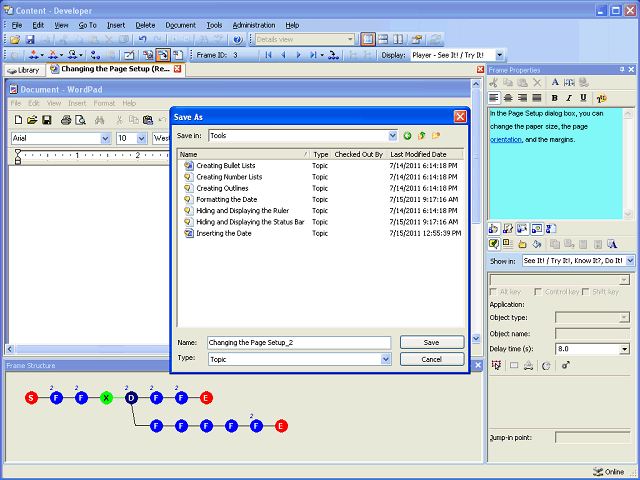Select the Formatting the Date topic row
The height and width of the screenshot is (480, 640).
(x=321, y=200)
